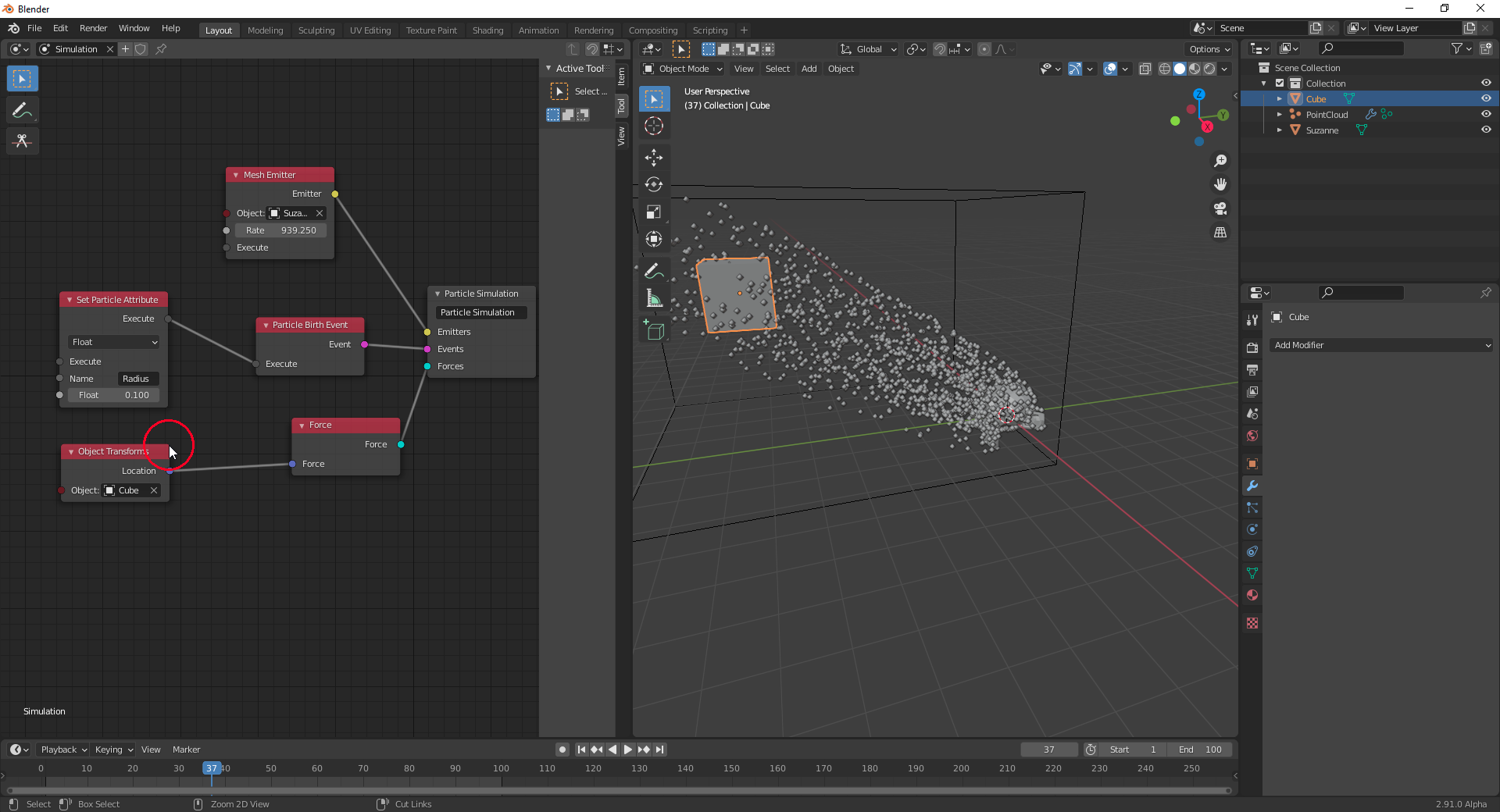Select the Rotate tool in viewport toolbar
The height and width of the screenshot is (812, 1500).
click(654, 185)
